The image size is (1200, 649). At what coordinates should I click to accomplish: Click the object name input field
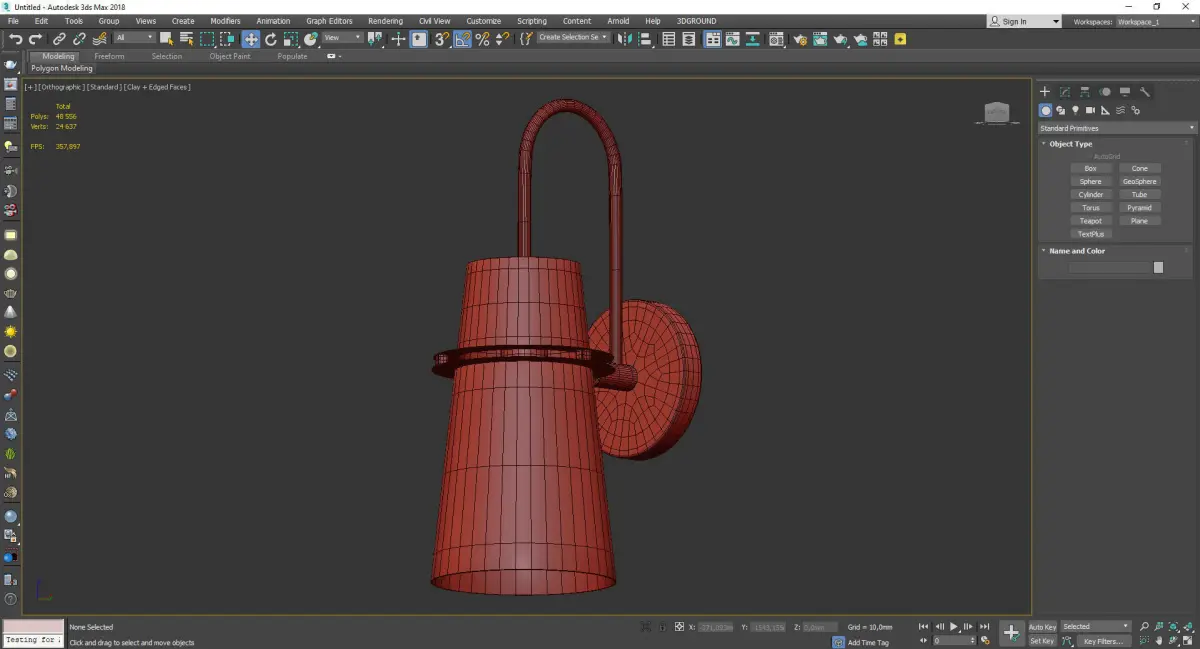coord(1110,267)
